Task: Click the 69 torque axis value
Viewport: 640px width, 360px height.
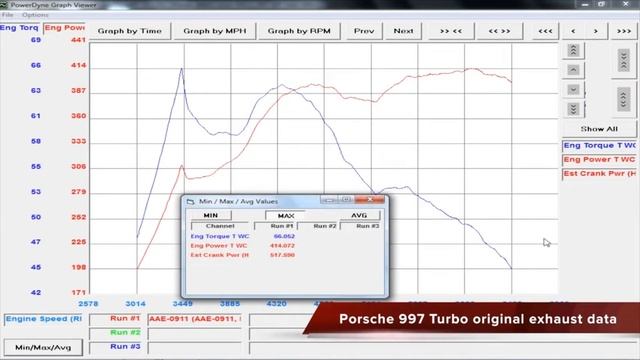Action: click(36, 40)
